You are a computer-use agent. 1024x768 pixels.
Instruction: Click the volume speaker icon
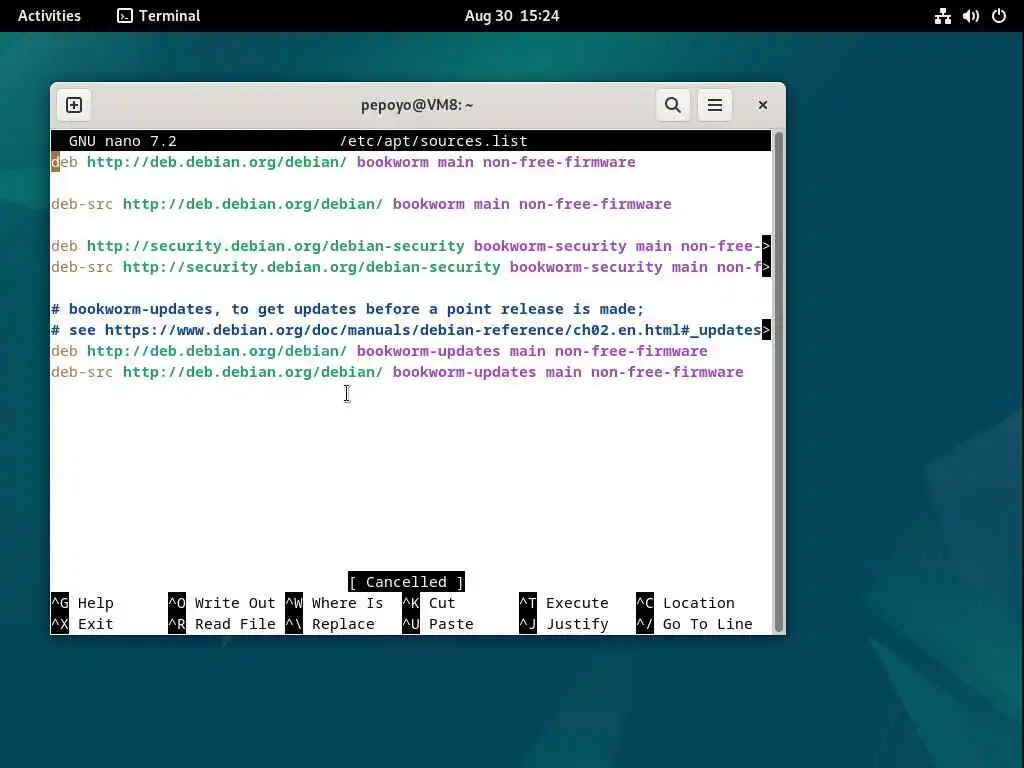point(970,16)
